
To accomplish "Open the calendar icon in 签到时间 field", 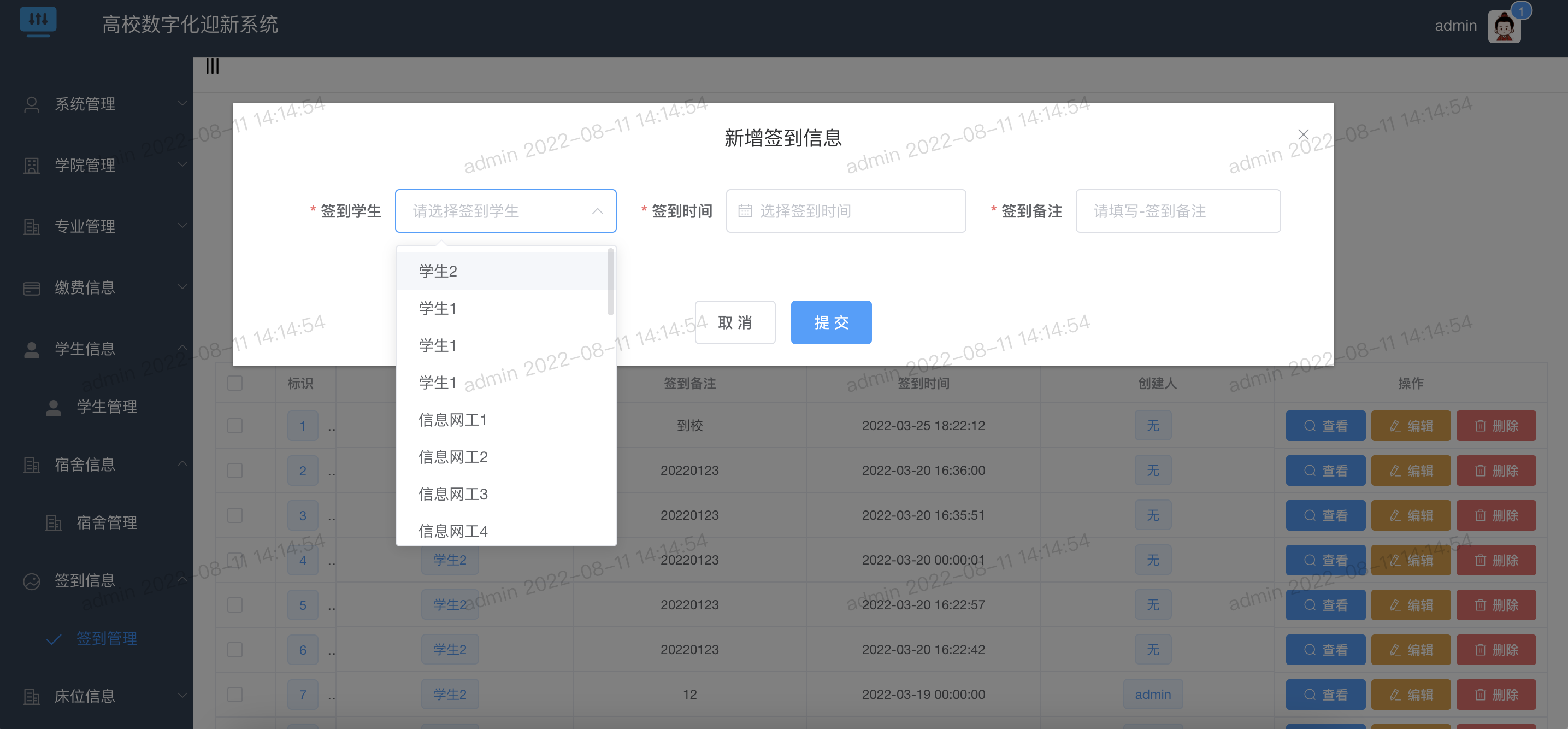I will 745,211.
